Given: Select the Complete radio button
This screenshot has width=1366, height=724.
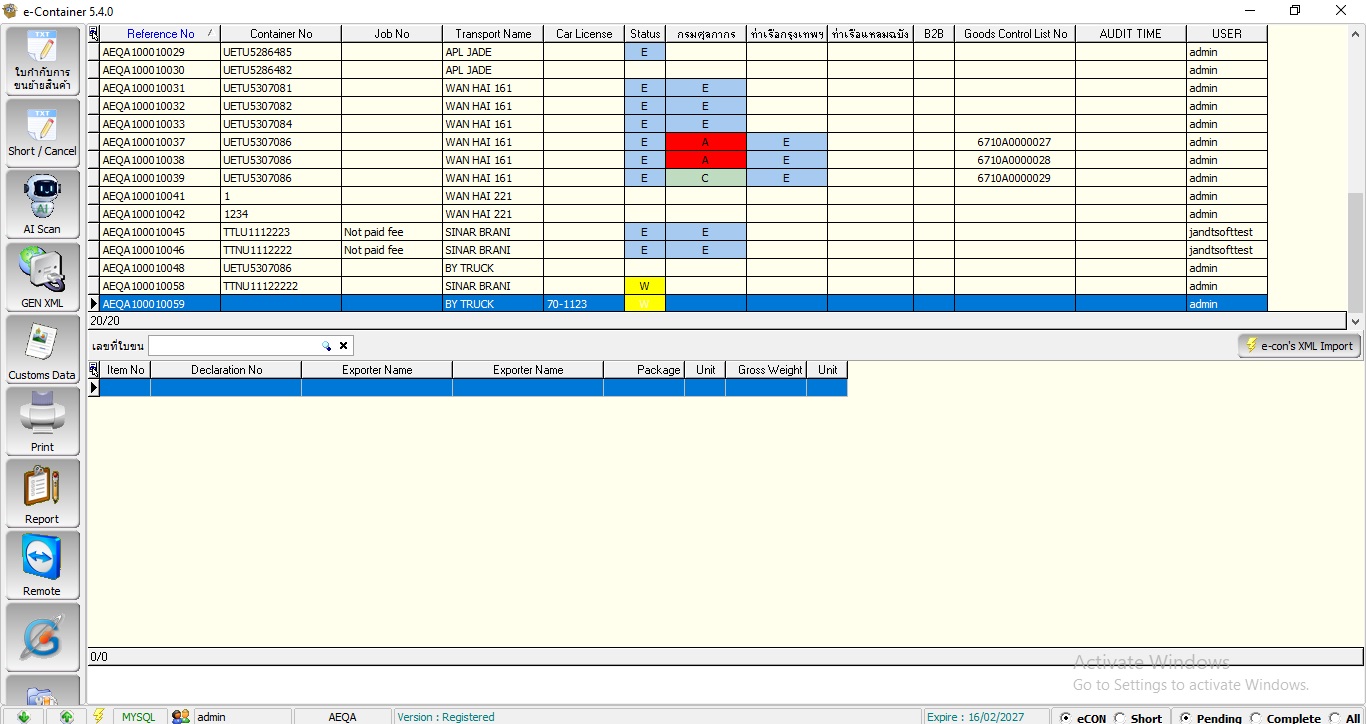Looking at the screenshot, I should tap(1256, 718).
